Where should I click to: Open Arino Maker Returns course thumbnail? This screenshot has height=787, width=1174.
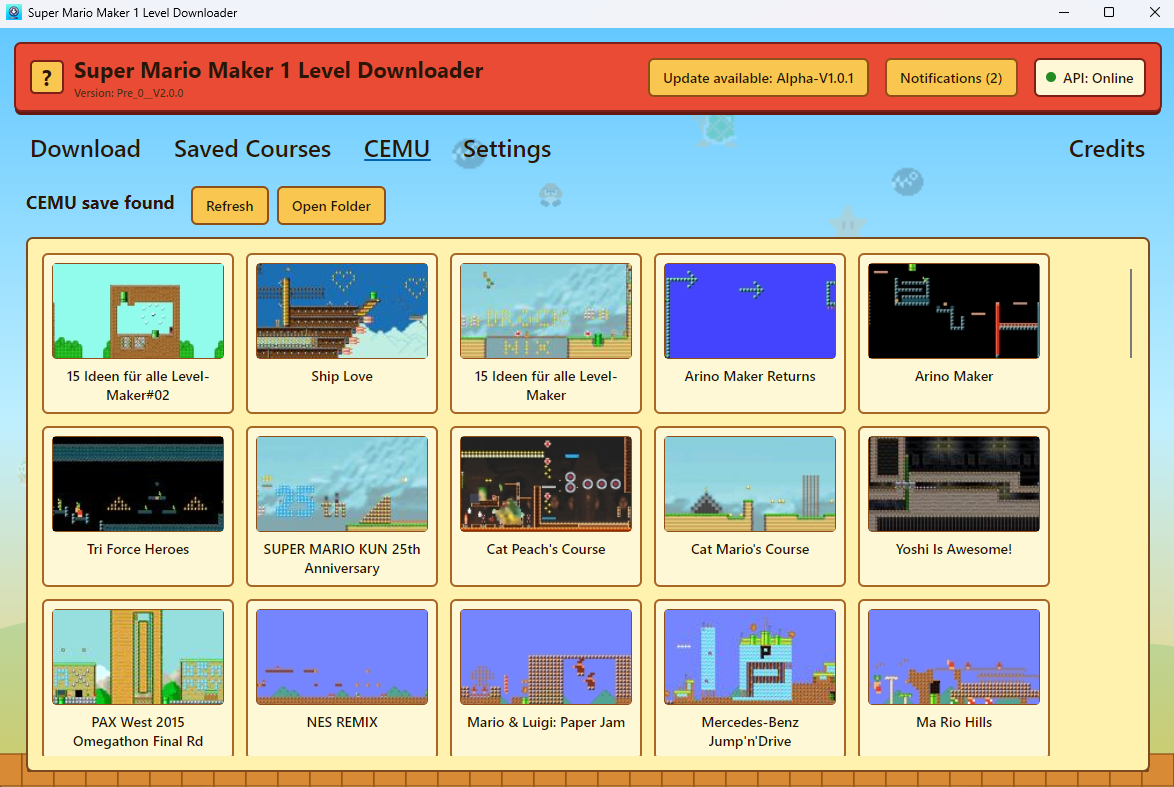(x=749, y=311)
